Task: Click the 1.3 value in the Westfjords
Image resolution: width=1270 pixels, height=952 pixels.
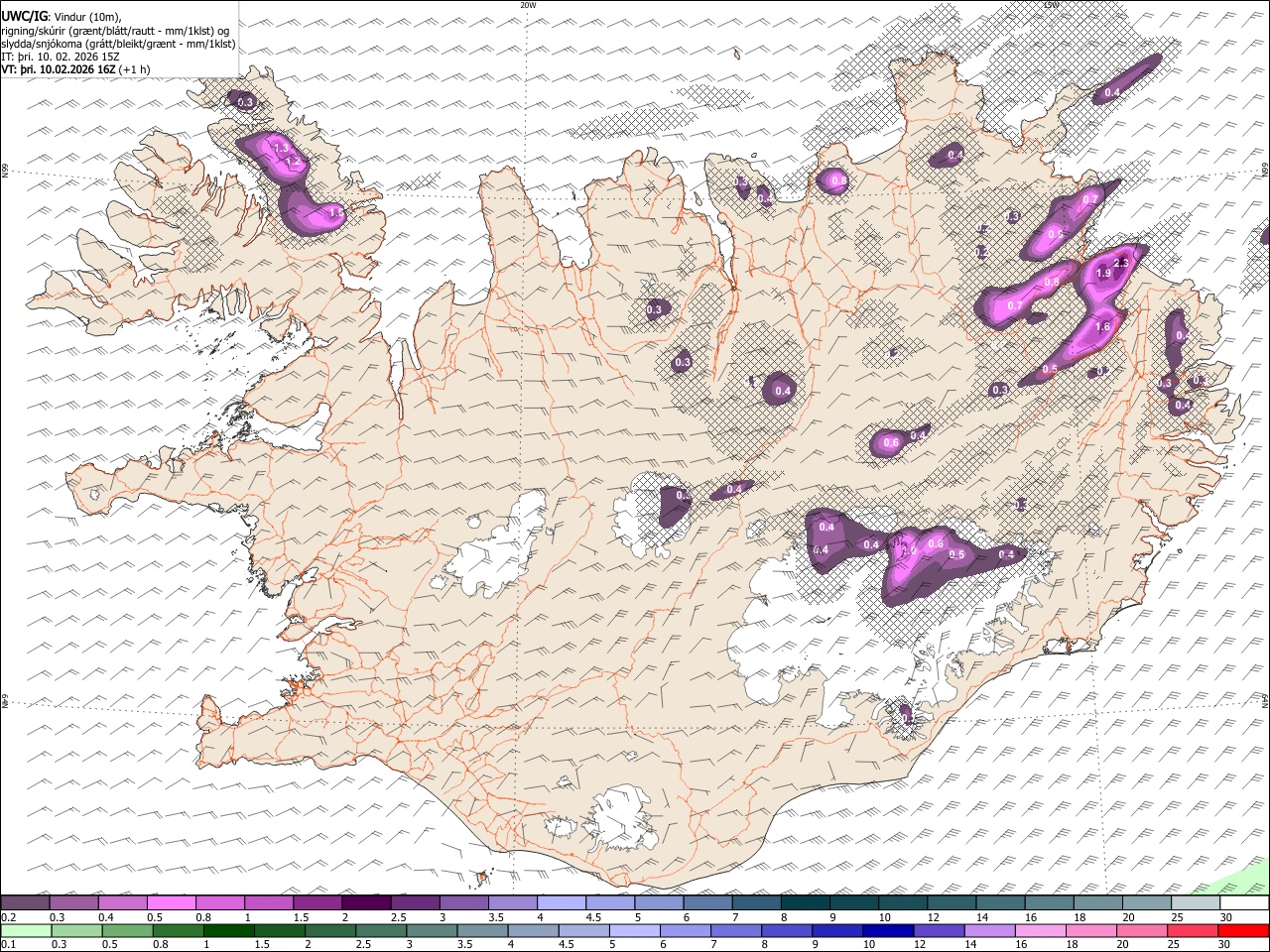Action: pos(280,148)
